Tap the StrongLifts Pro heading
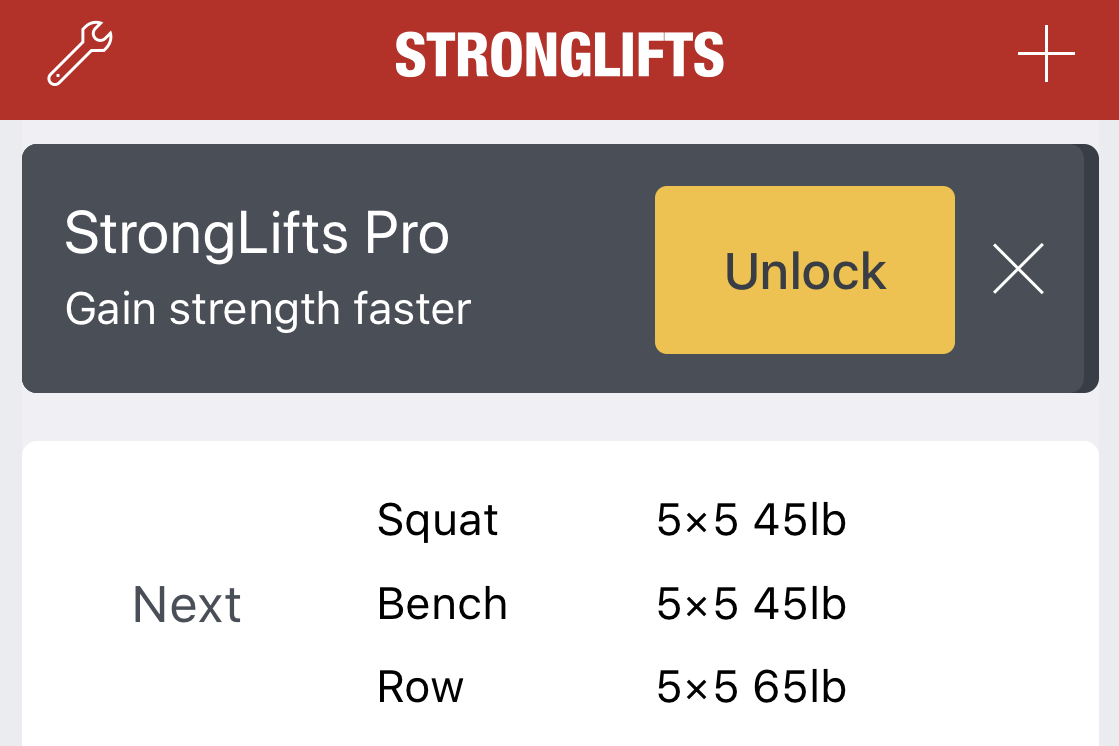This screenshot has width=1119, height=746. pyautogui.click(x=257, y=233)
